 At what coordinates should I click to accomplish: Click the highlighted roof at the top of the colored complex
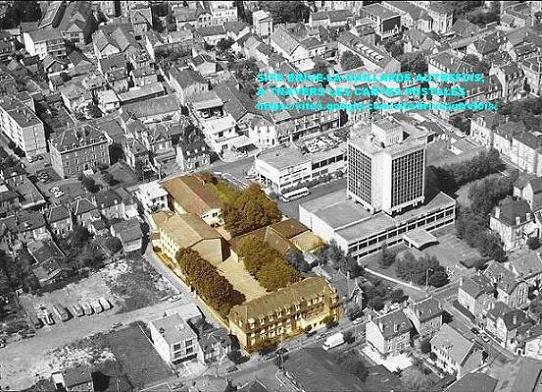193,195
